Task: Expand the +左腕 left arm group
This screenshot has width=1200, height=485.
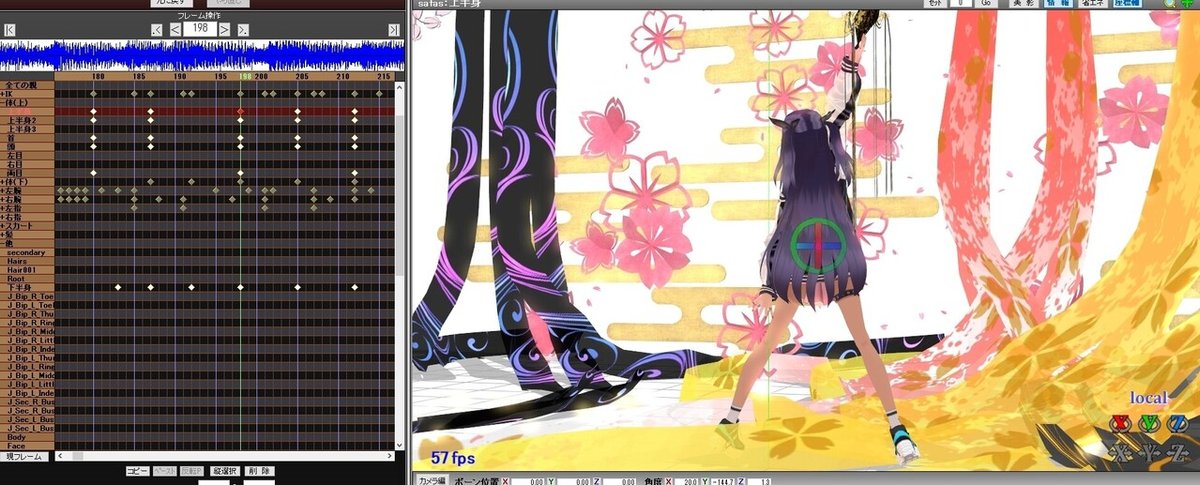Action: point(27,190)
